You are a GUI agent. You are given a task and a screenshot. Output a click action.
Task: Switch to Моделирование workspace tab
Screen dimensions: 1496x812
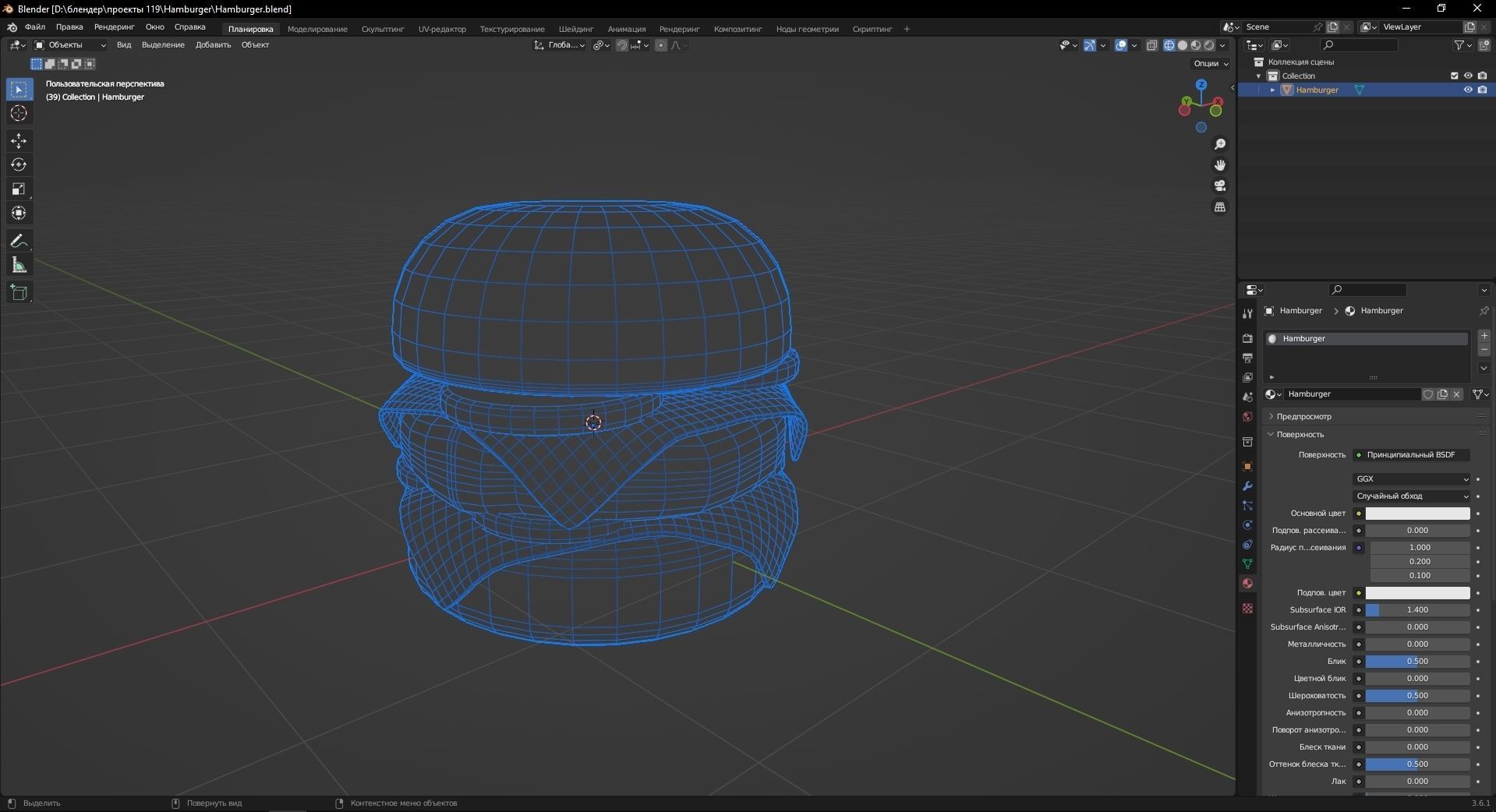(x=317, y=30)
